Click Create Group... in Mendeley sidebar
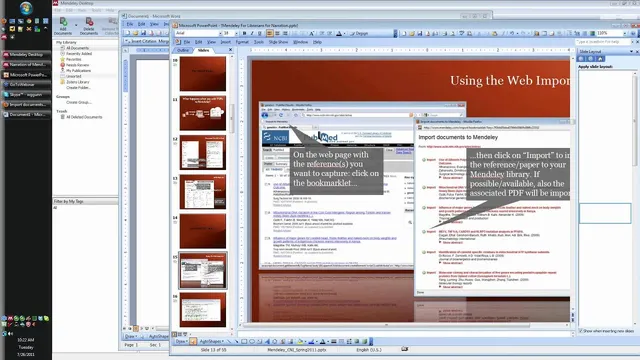The width and height of the screenshot is (640, 360). pyautogui.click(x=79, y=102)
